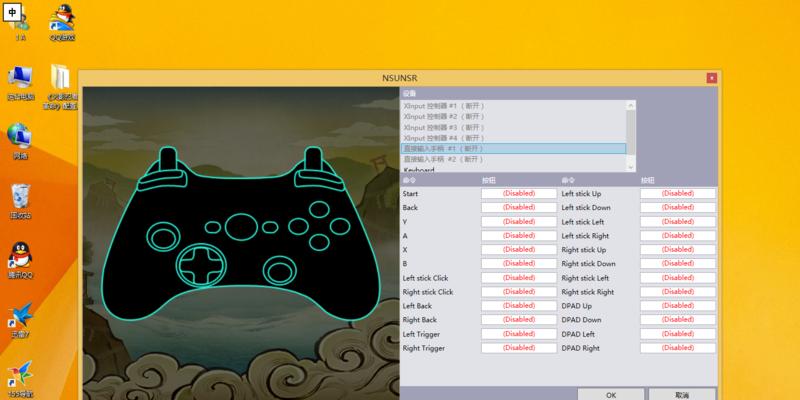The width and height of the screenshot is (800, 400).
Task: Click the X button binding field
Action: (x=519, y=249)
